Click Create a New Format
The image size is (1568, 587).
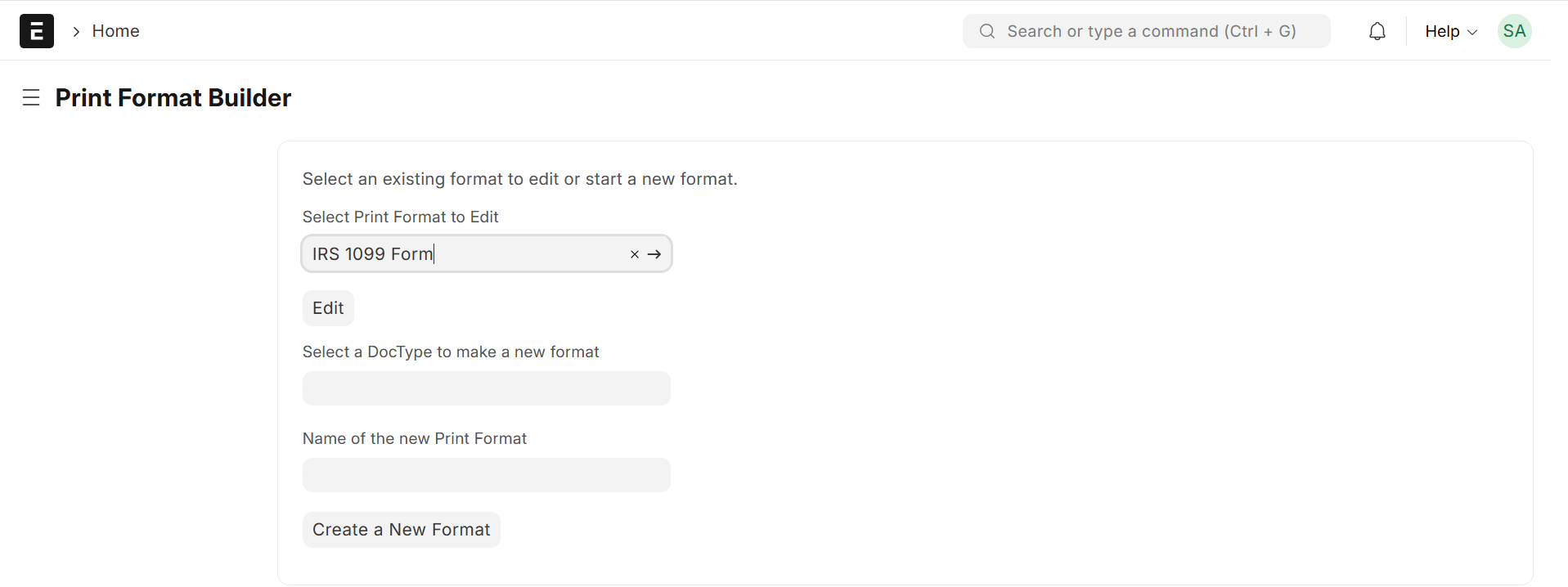pyautogui.click(x=401, y=529)
